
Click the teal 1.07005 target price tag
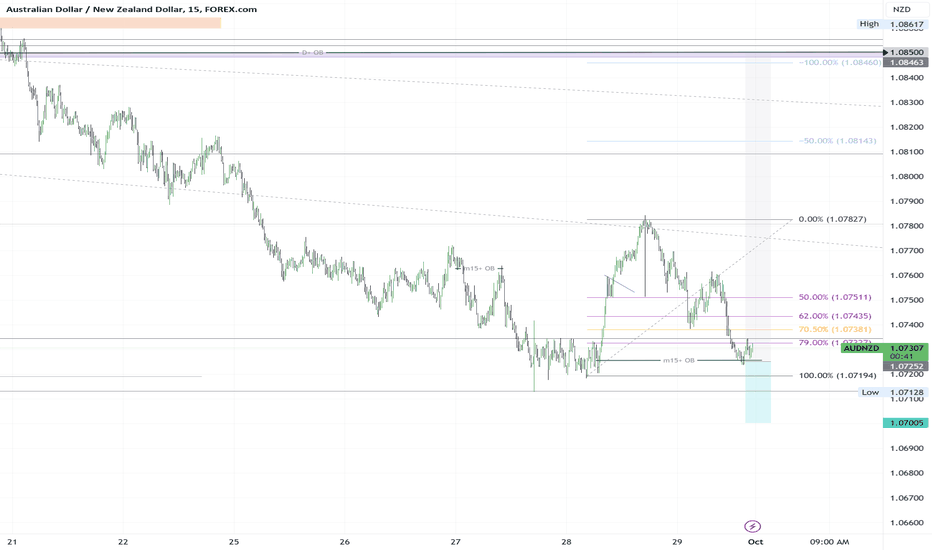click(x=906, y=423)
